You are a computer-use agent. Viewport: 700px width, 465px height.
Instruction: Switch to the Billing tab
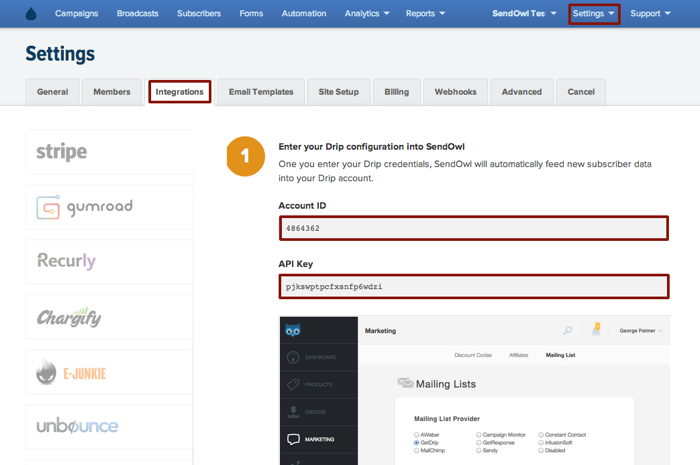(x=397, y=92)
